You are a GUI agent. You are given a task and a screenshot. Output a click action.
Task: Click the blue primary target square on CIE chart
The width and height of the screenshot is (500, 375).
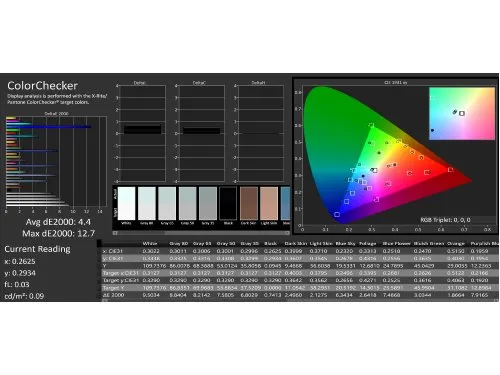pyautogui.click(x=337, y=214)
